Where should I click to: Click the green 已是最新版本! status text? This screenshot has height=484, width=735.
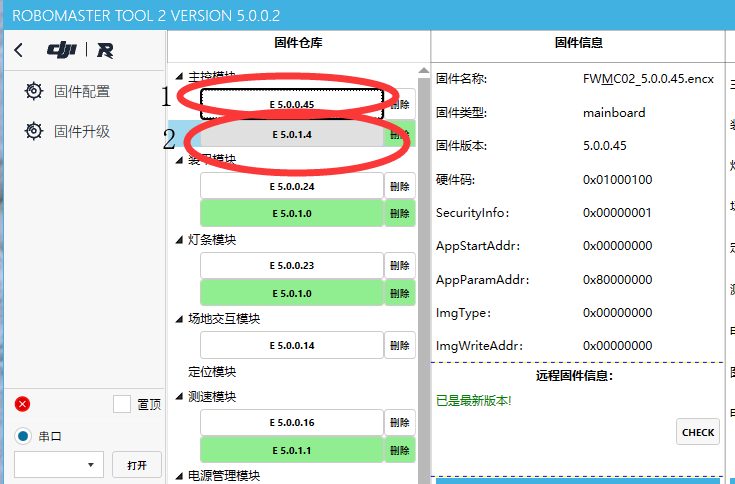473,401
